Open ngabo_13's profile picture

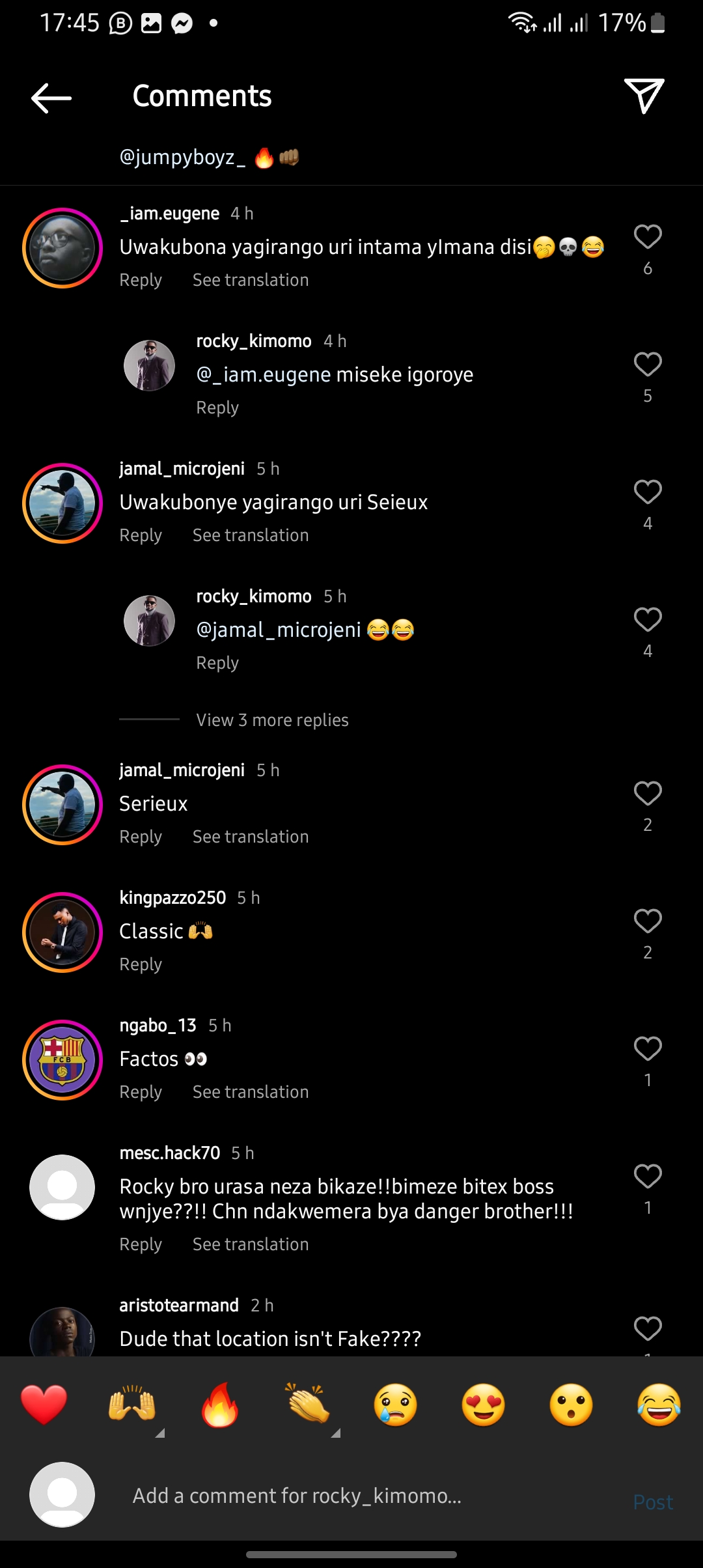tap(62, 1060)
